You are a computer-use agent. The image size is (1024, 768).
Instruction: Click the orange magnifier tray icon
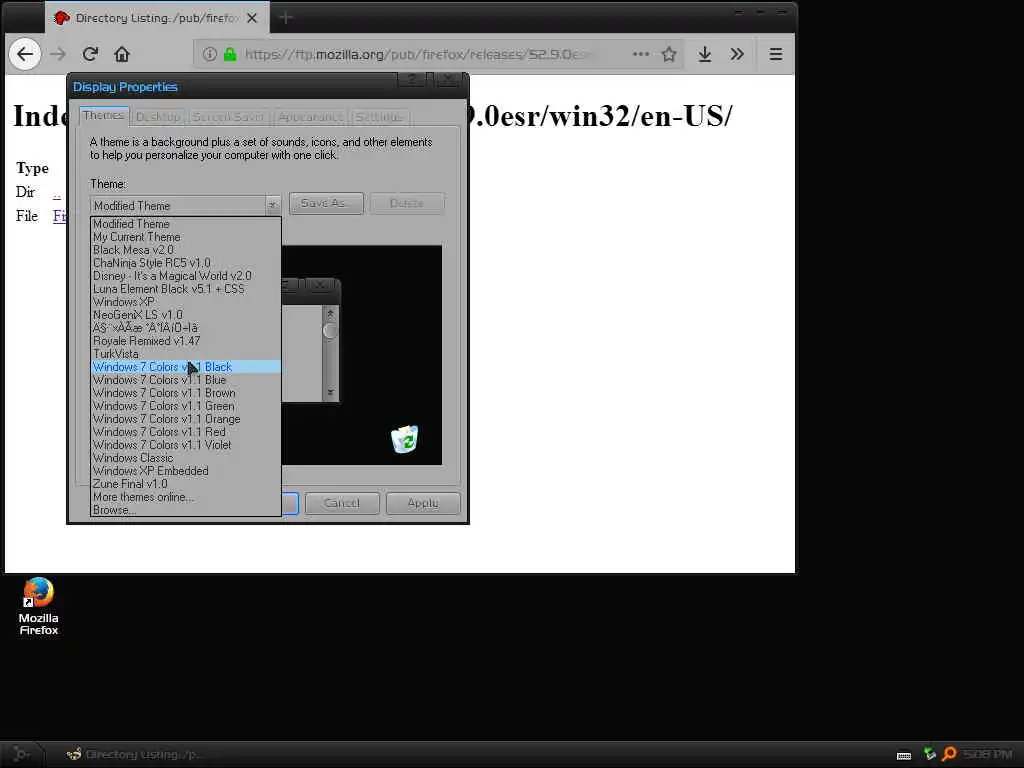(949, 754)
